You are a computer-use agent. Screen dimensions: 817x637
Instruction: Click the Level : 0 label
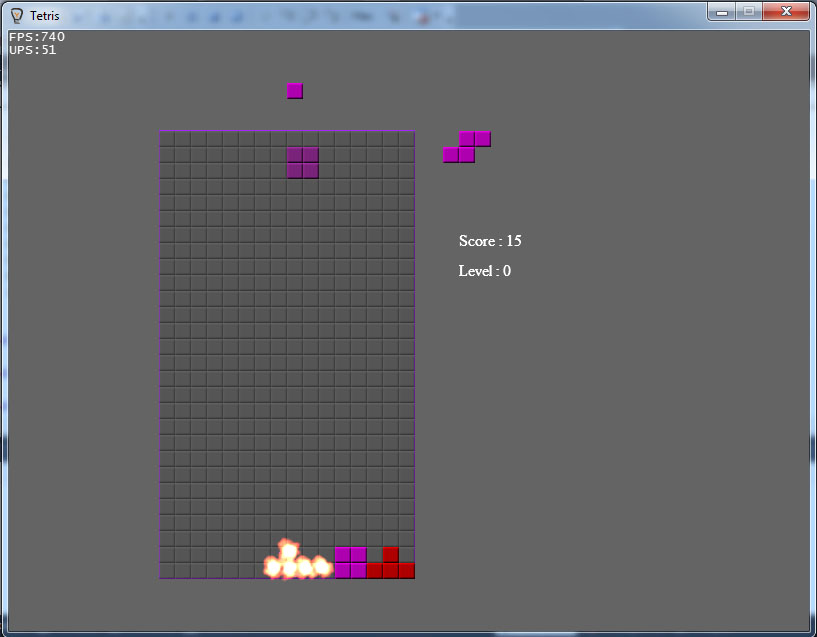[x=485, y=271]
